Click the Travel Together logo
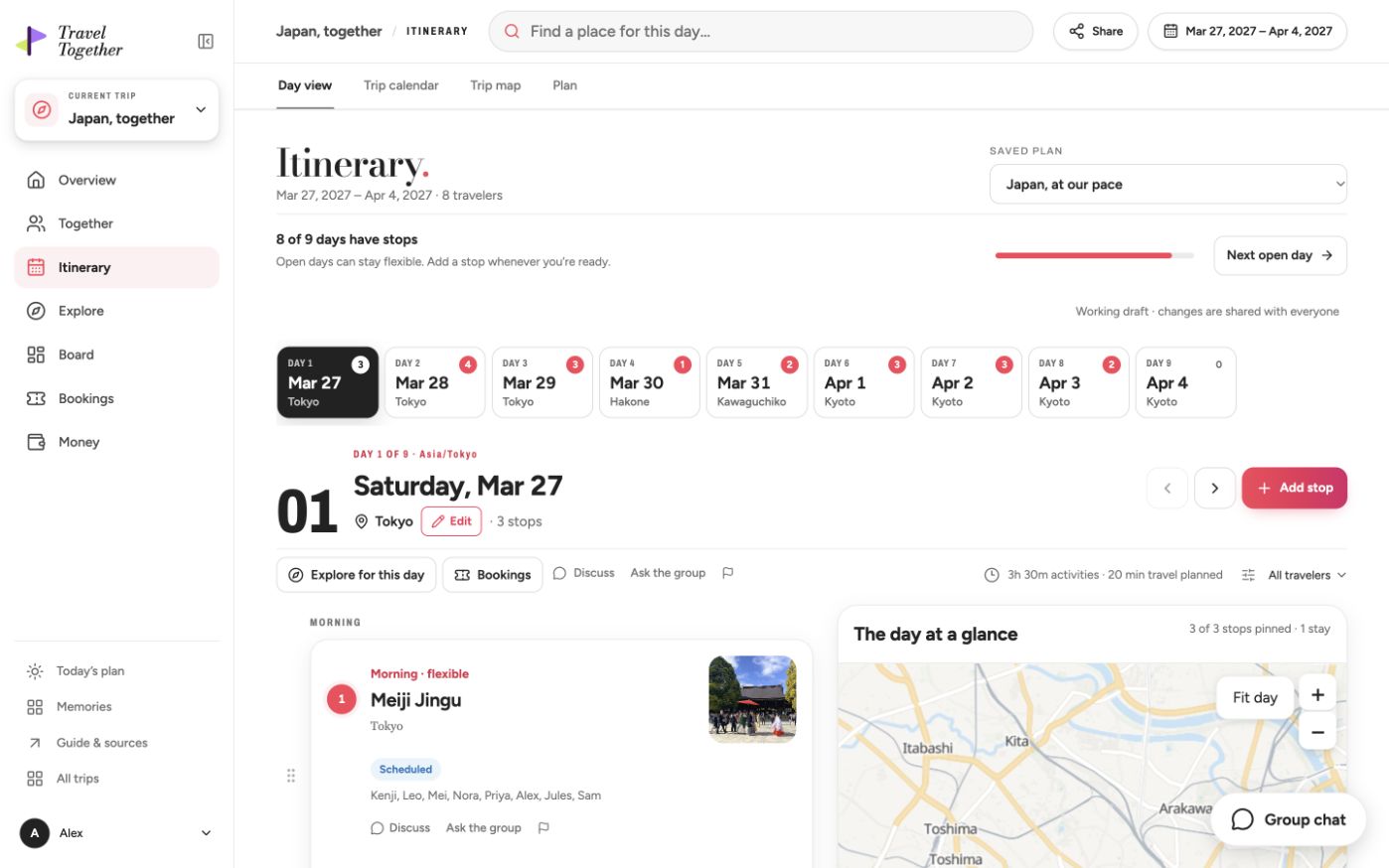 (70, 41)
